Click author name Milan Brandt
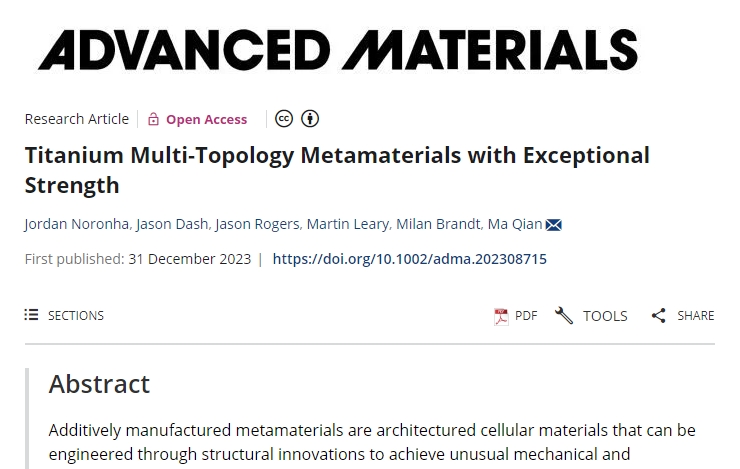This screenshot has height=469, width=740. pos(438,224)
